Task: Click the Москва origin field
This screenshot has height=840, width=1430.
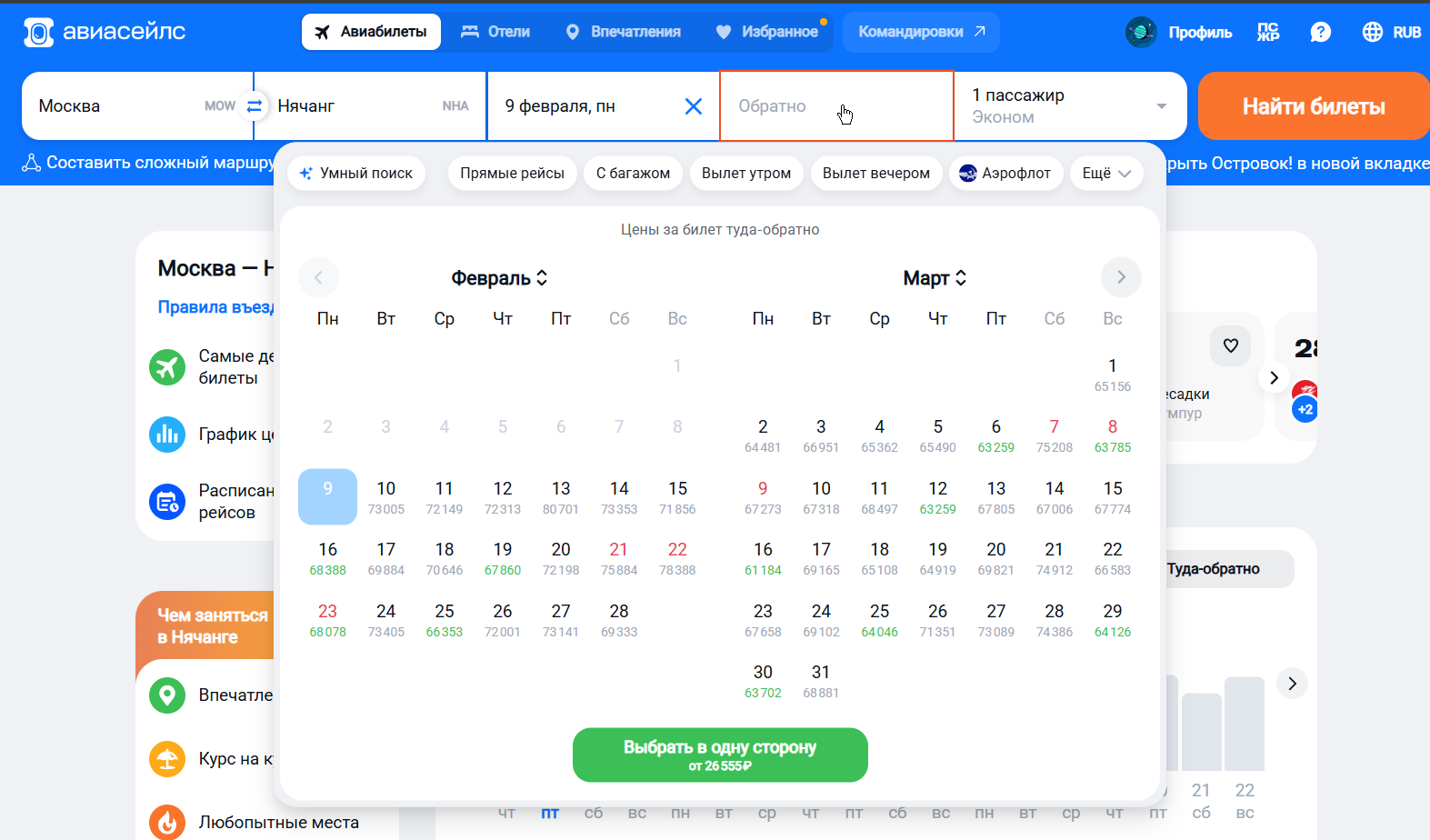Action: click(x=136, y=106)
